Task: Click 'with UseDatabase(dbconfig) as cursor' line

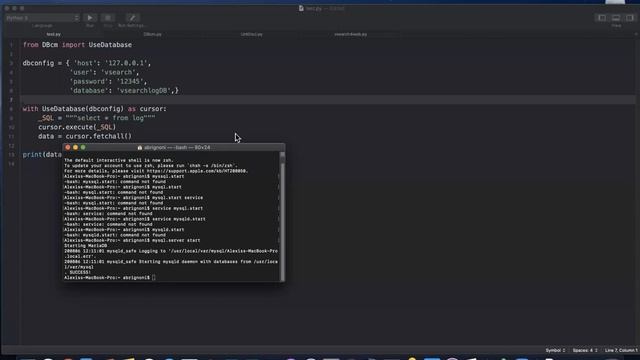Action: [94, 109]
